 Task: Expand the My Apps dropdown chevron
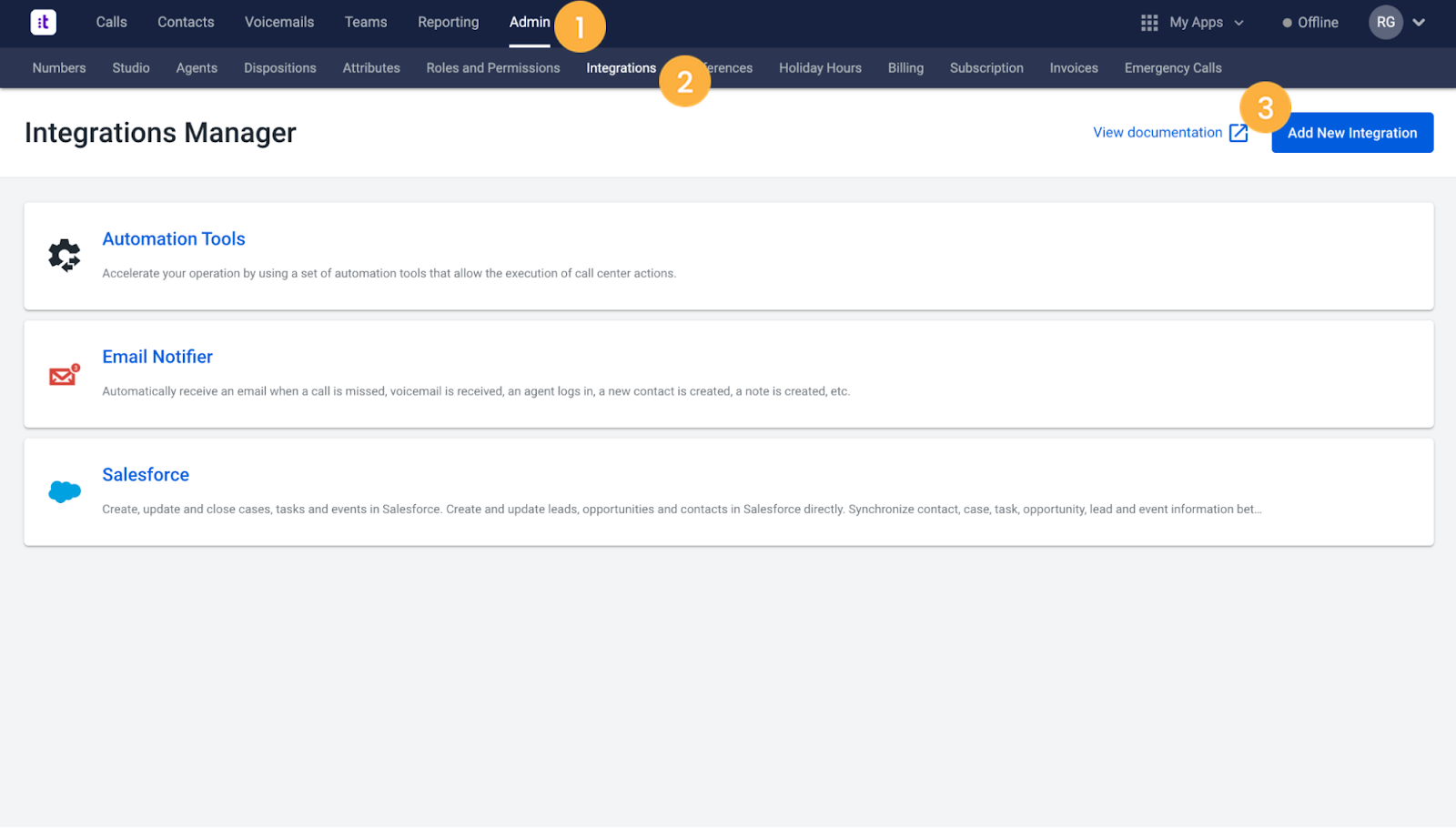(x=1241, y=22)
